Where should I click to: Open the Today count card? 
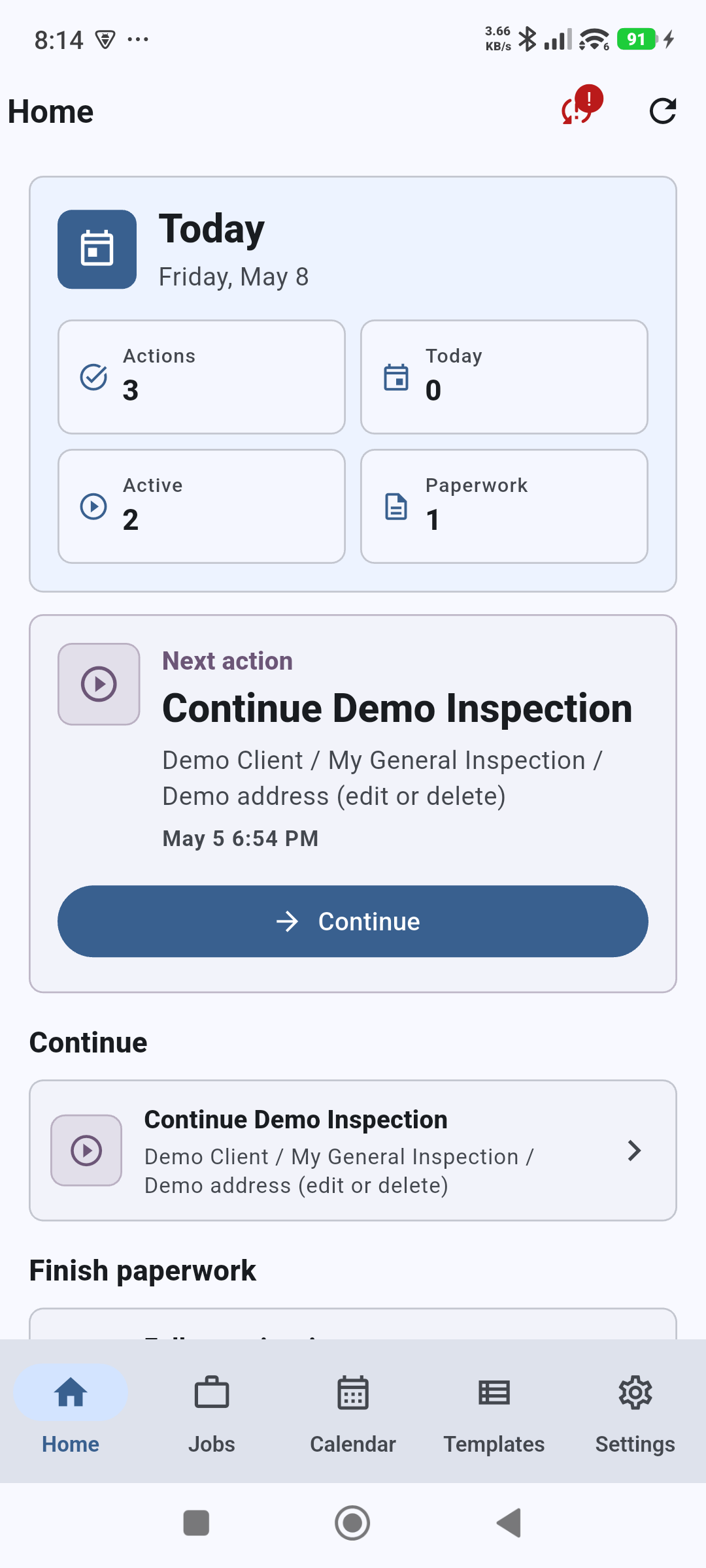(504, 377)
